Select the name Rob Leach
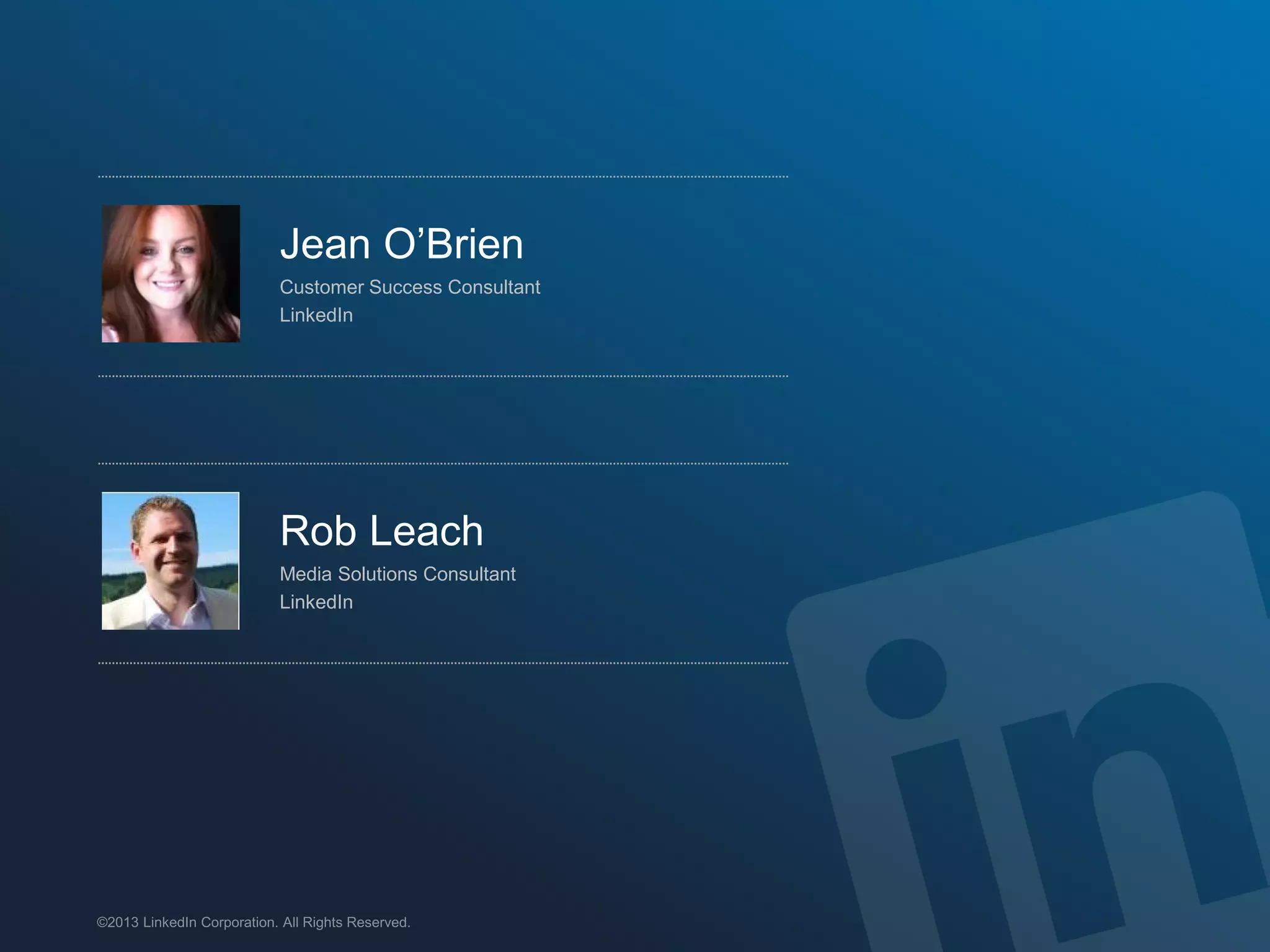The height and width of the screenshot is (952, 1270). (381, 531)
